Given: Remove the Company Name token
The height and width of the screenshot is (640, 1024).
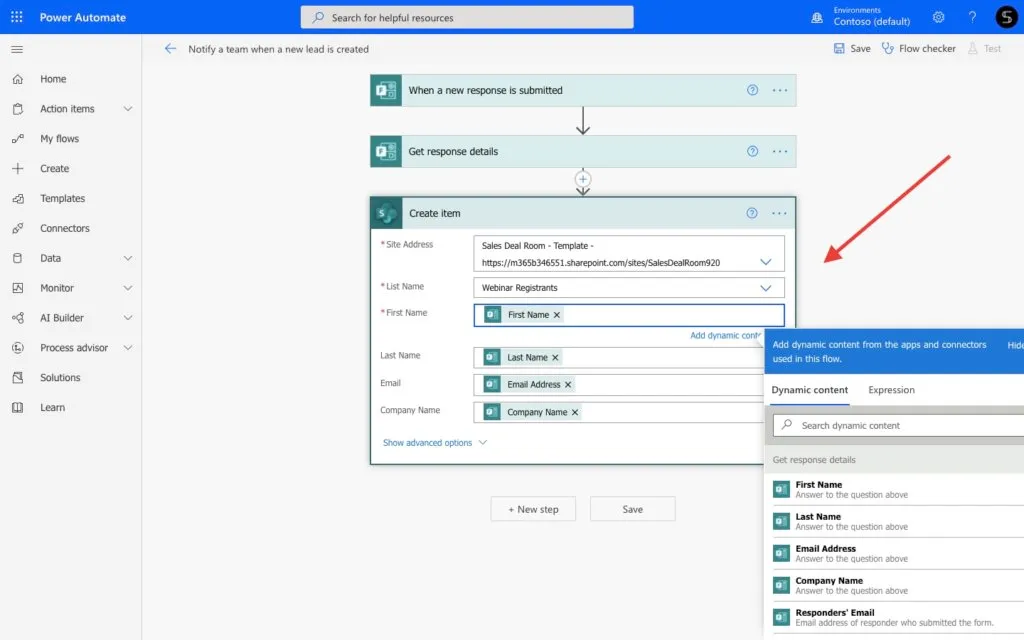Looking at the screenshot, I should coord(575,412).
